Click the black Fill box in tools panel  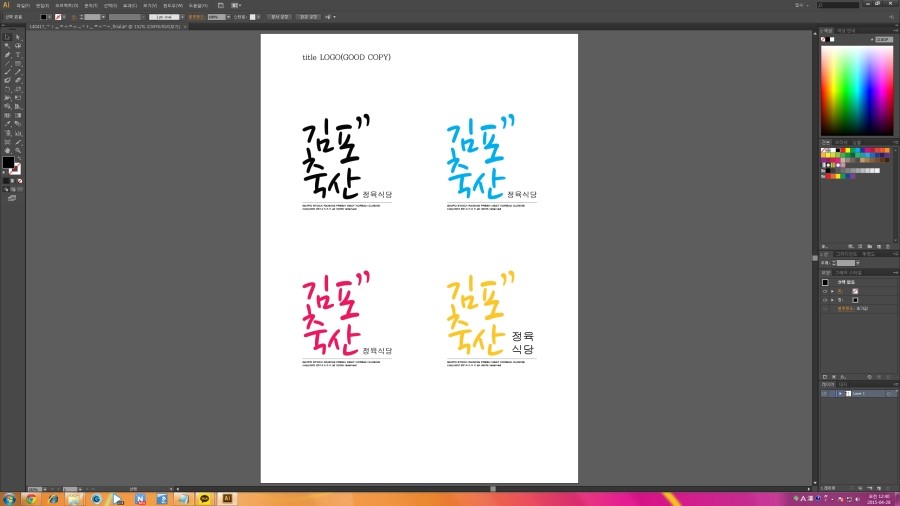[x=8, y=163]
